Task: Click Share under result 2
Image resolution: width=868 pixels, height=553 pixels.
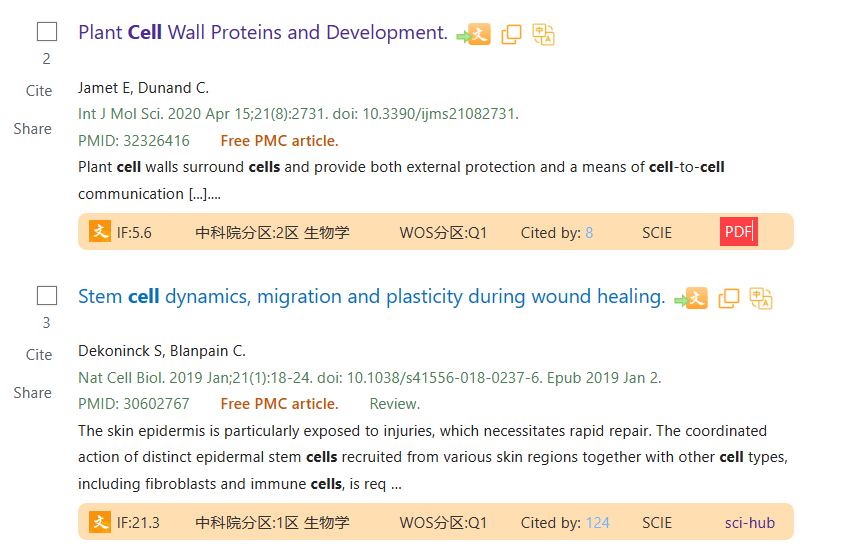Action: [x=33, y=129]
